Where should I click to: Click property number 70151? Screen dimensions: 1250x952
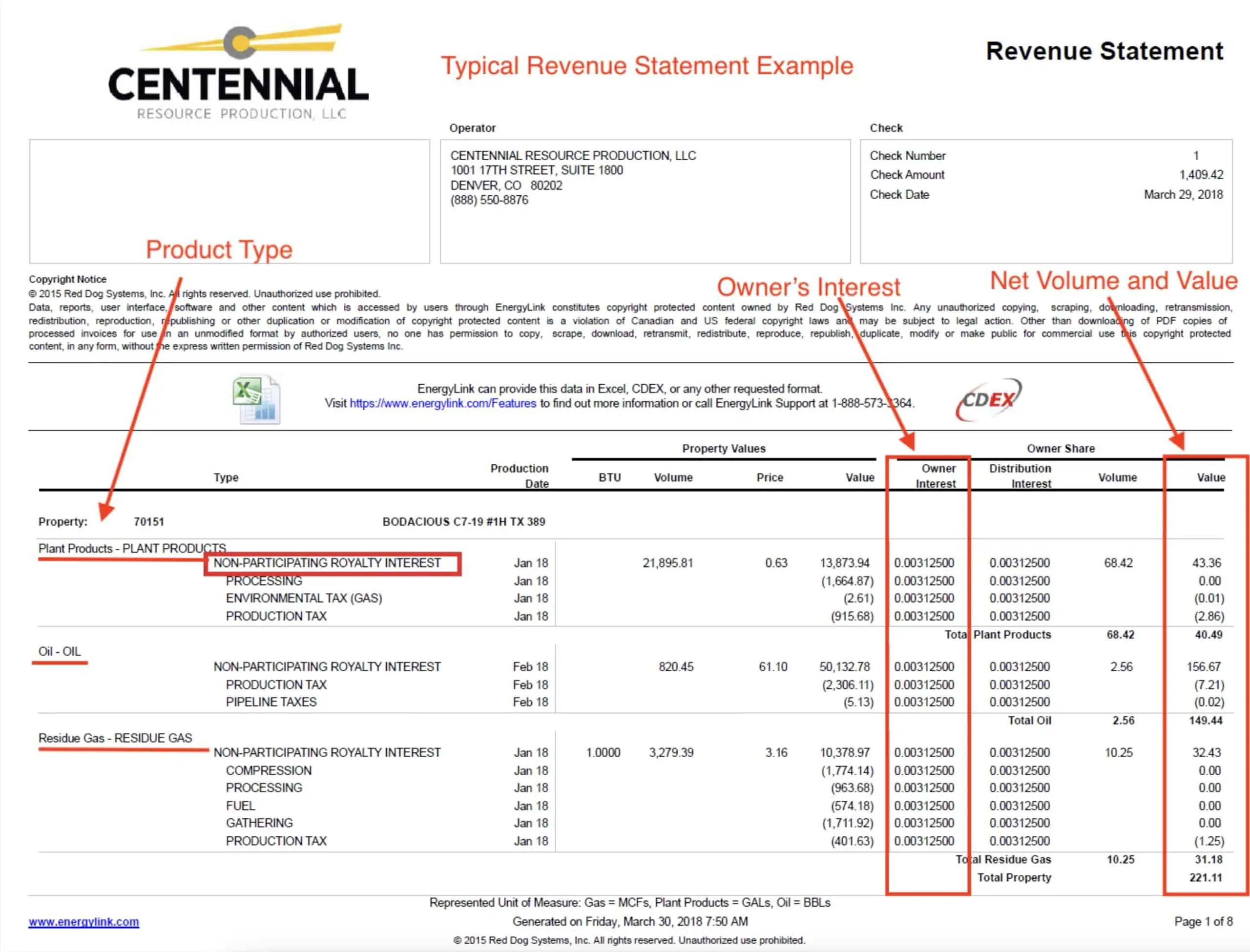pos(149,521)
